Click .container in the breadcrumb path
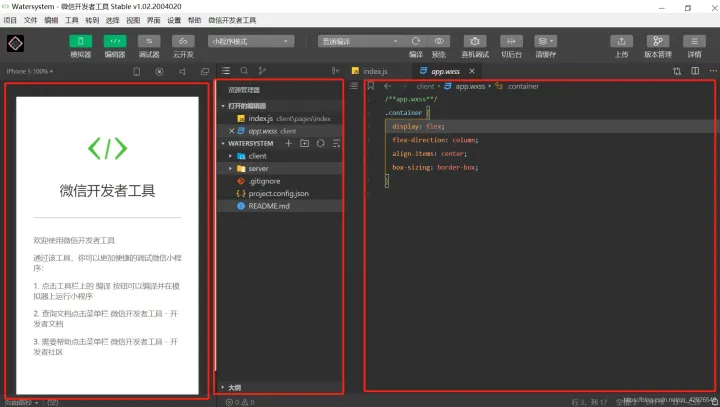 [x=523, y=86]
